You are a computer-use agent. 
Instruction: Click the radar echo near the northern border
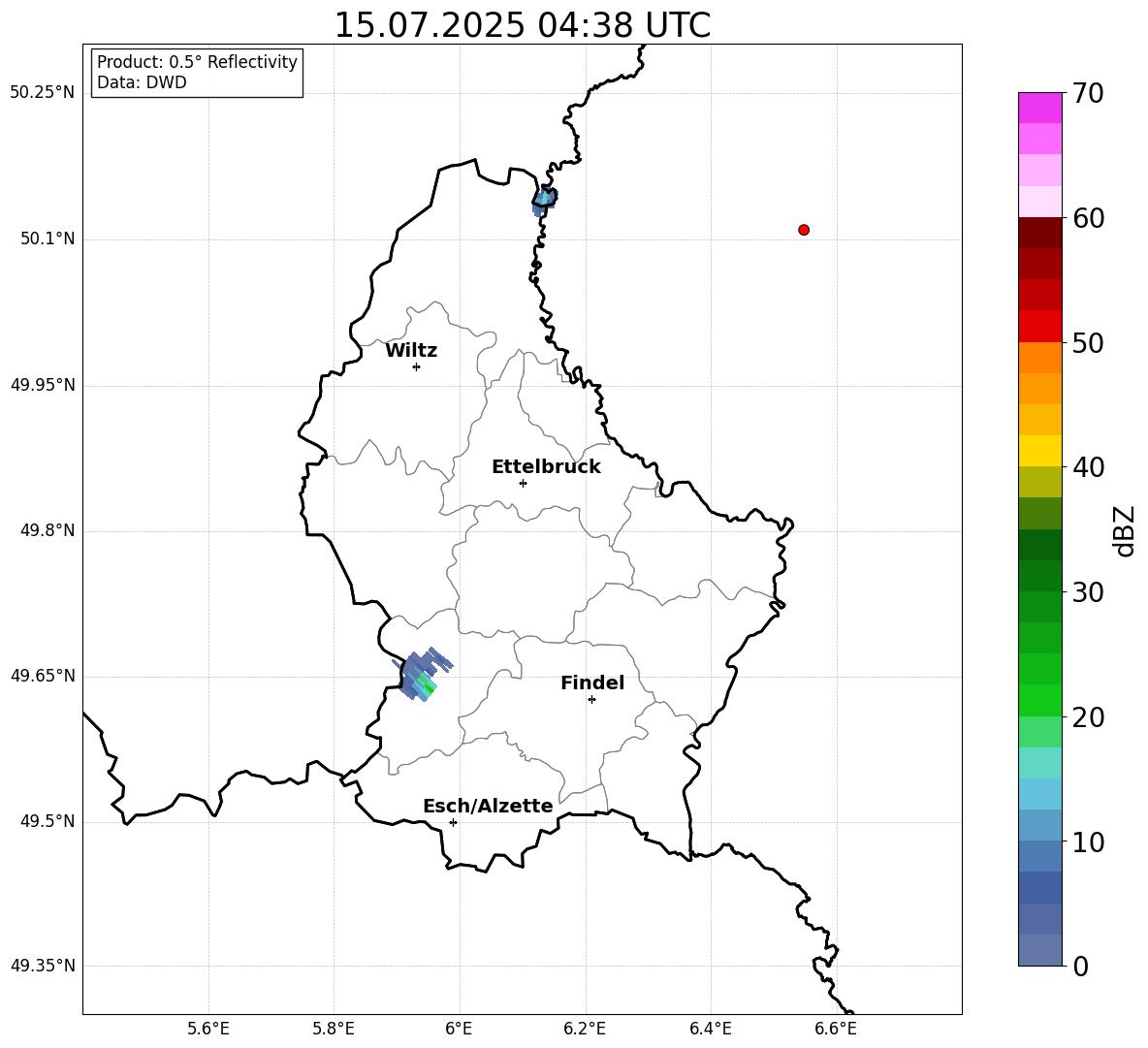(x=544, y=201)
